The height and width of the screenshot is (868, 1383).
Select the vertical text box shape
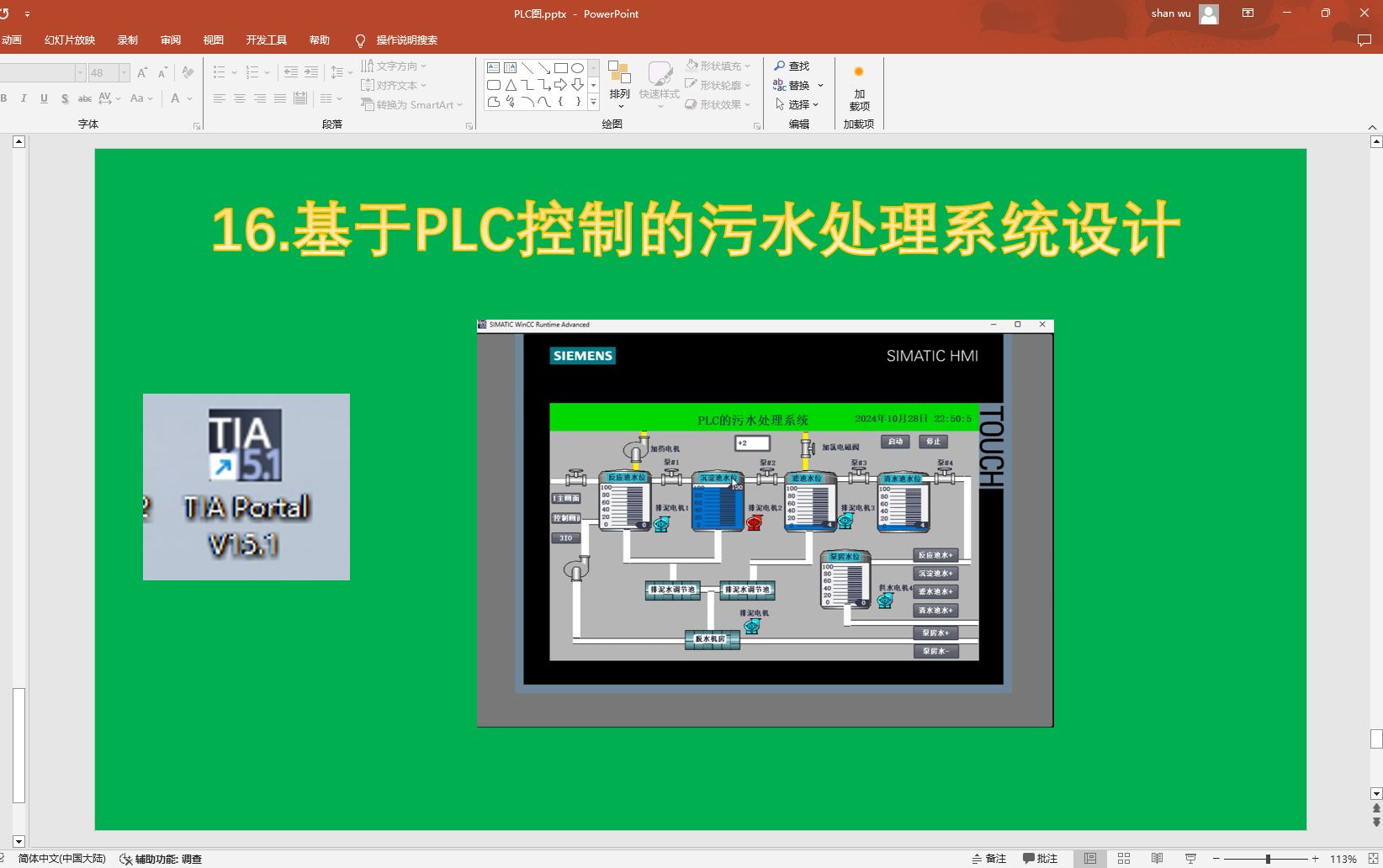click(x=510, y=68)
